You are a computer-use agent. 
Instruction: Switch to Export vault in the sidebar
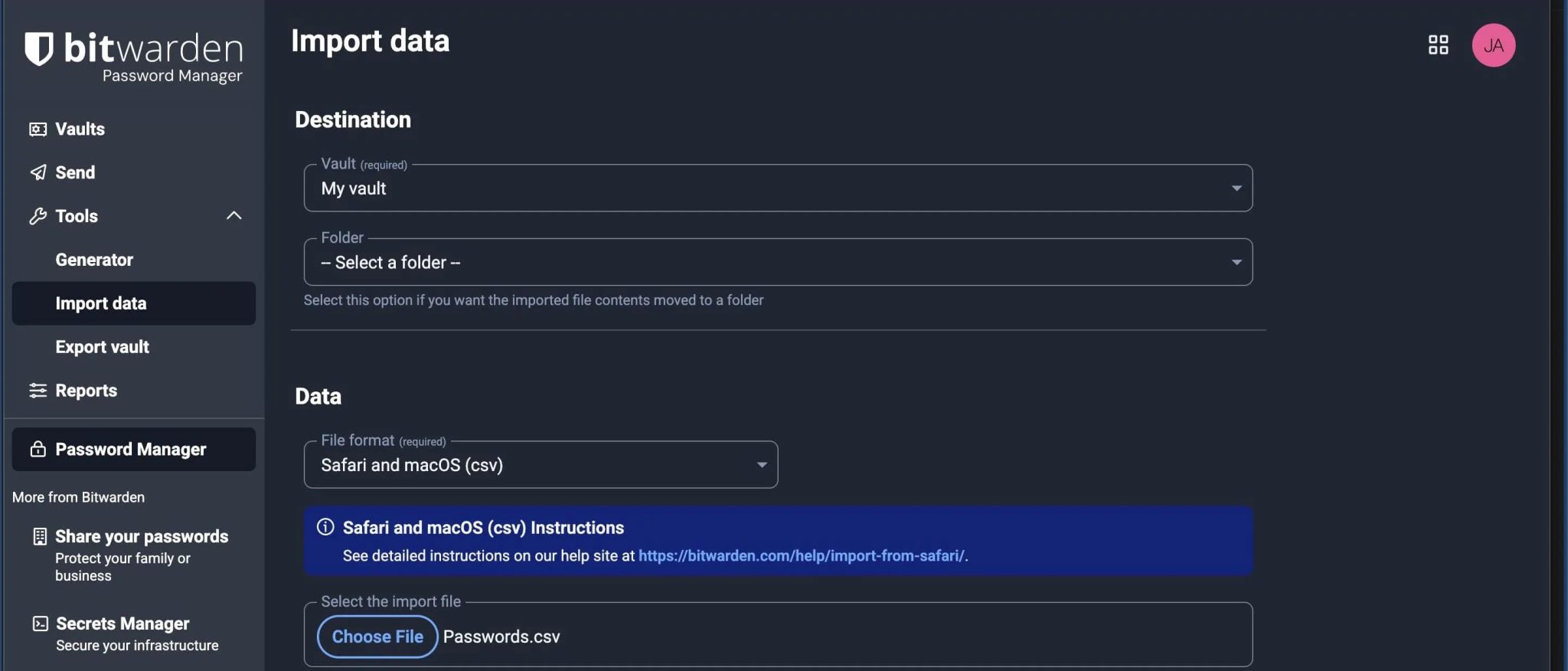point(102,346)
